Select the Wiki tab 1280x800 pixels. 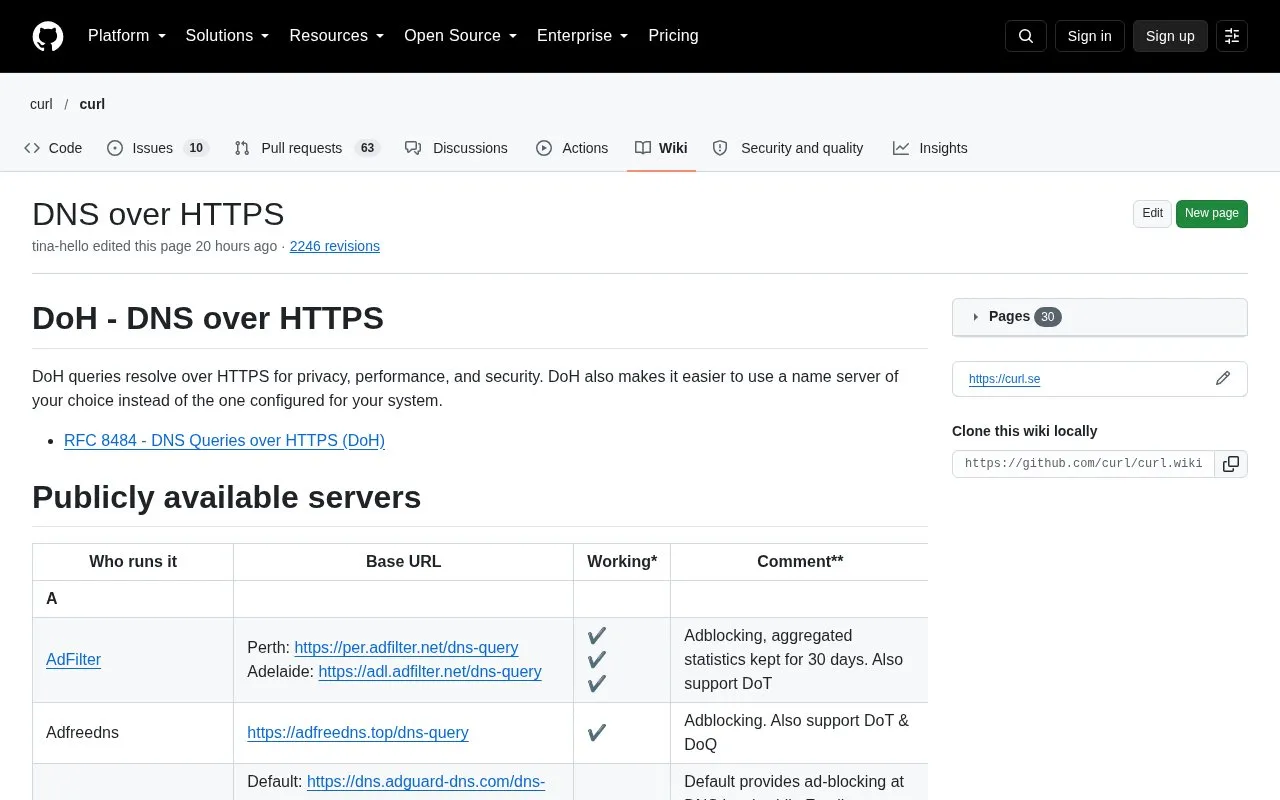[x=661, y=148]
